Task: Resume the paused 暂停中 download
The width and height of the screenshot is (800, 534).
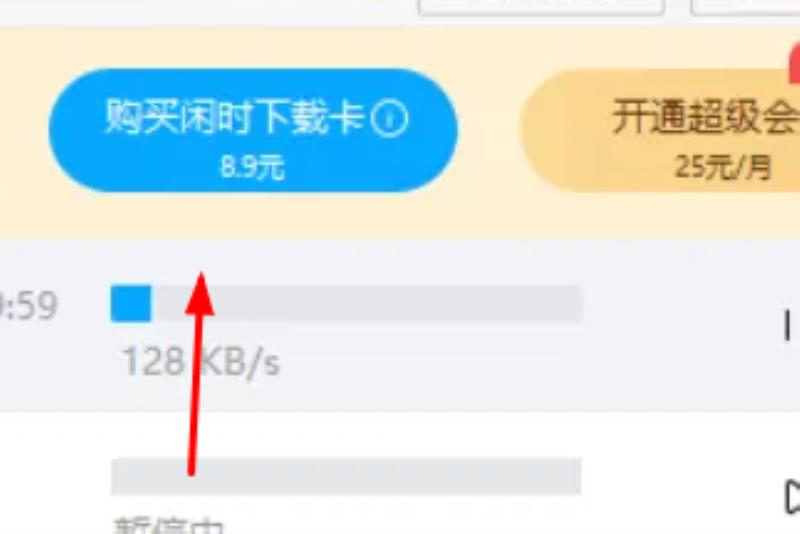Action: (792, 496)
